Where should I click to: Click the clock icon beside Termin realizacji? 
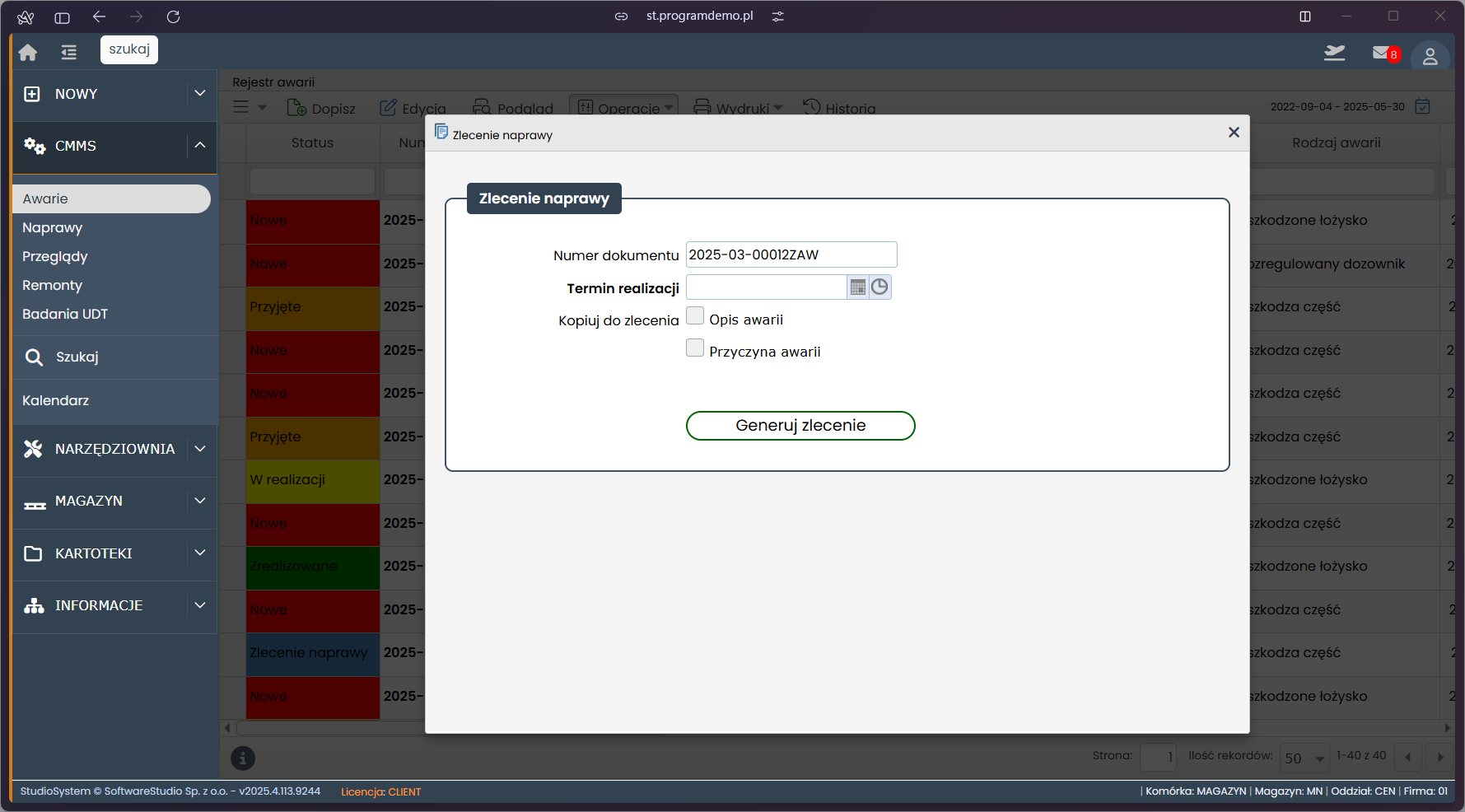click(879, 287)
